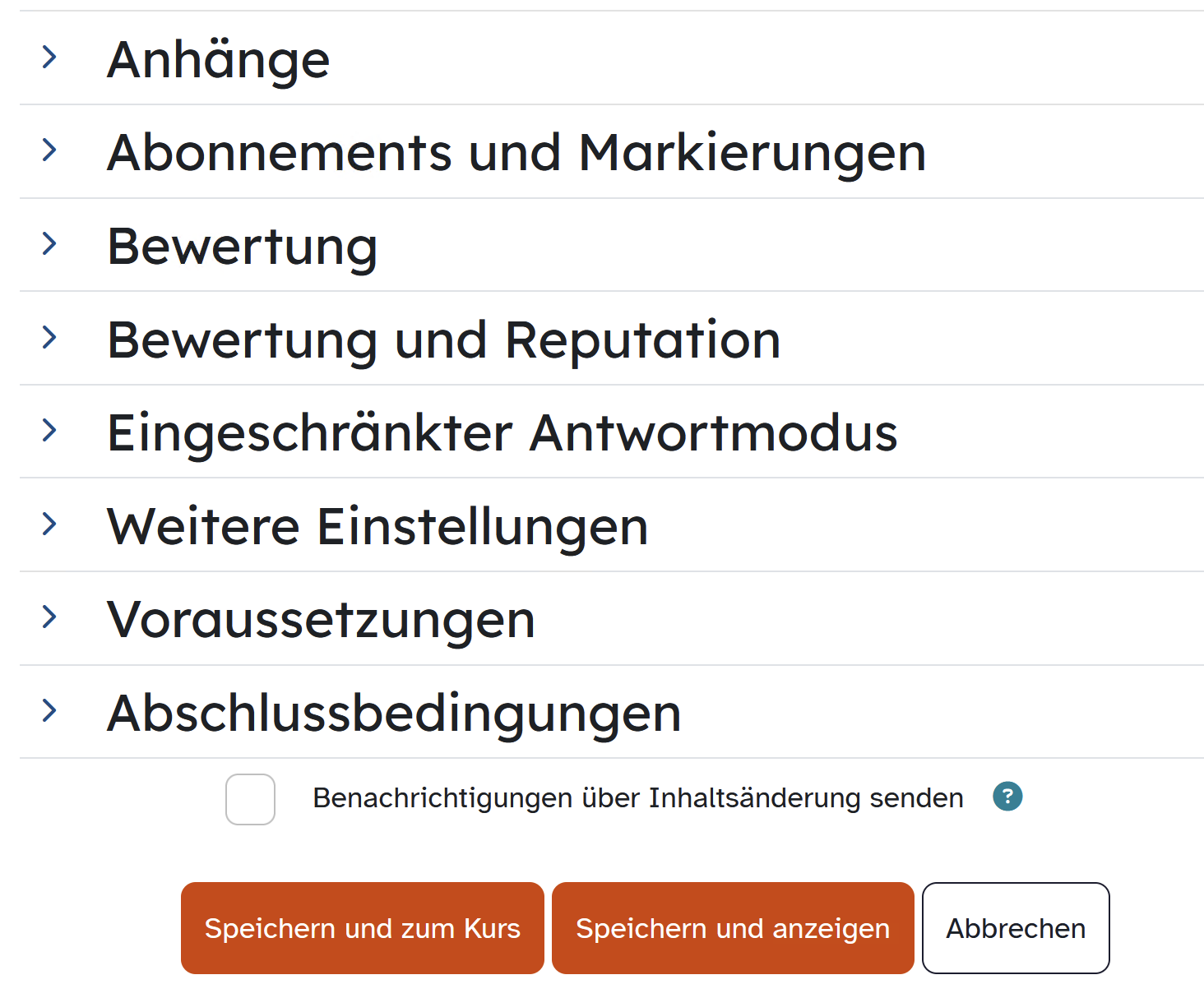Click the chevron next to Bewertung
The image size is (1204, 998).
pos(49,244)
